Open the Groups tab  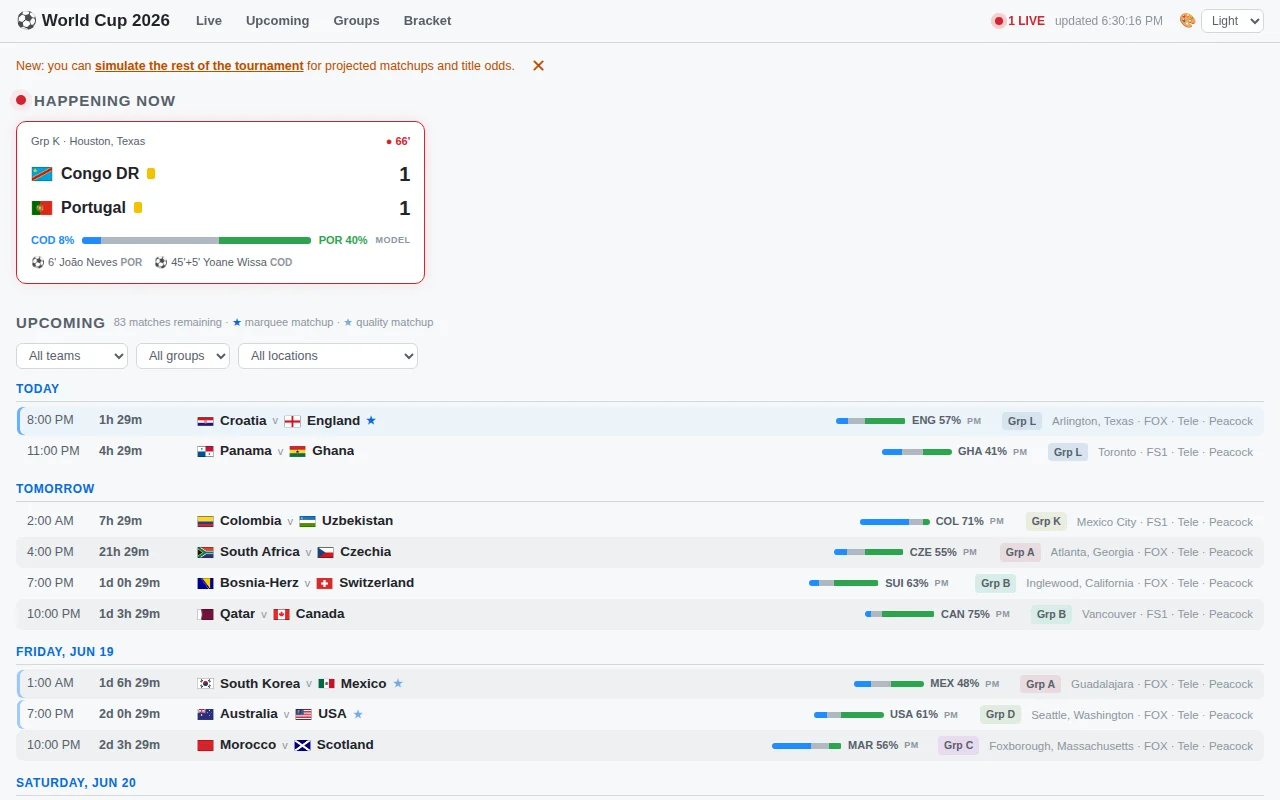357,20
